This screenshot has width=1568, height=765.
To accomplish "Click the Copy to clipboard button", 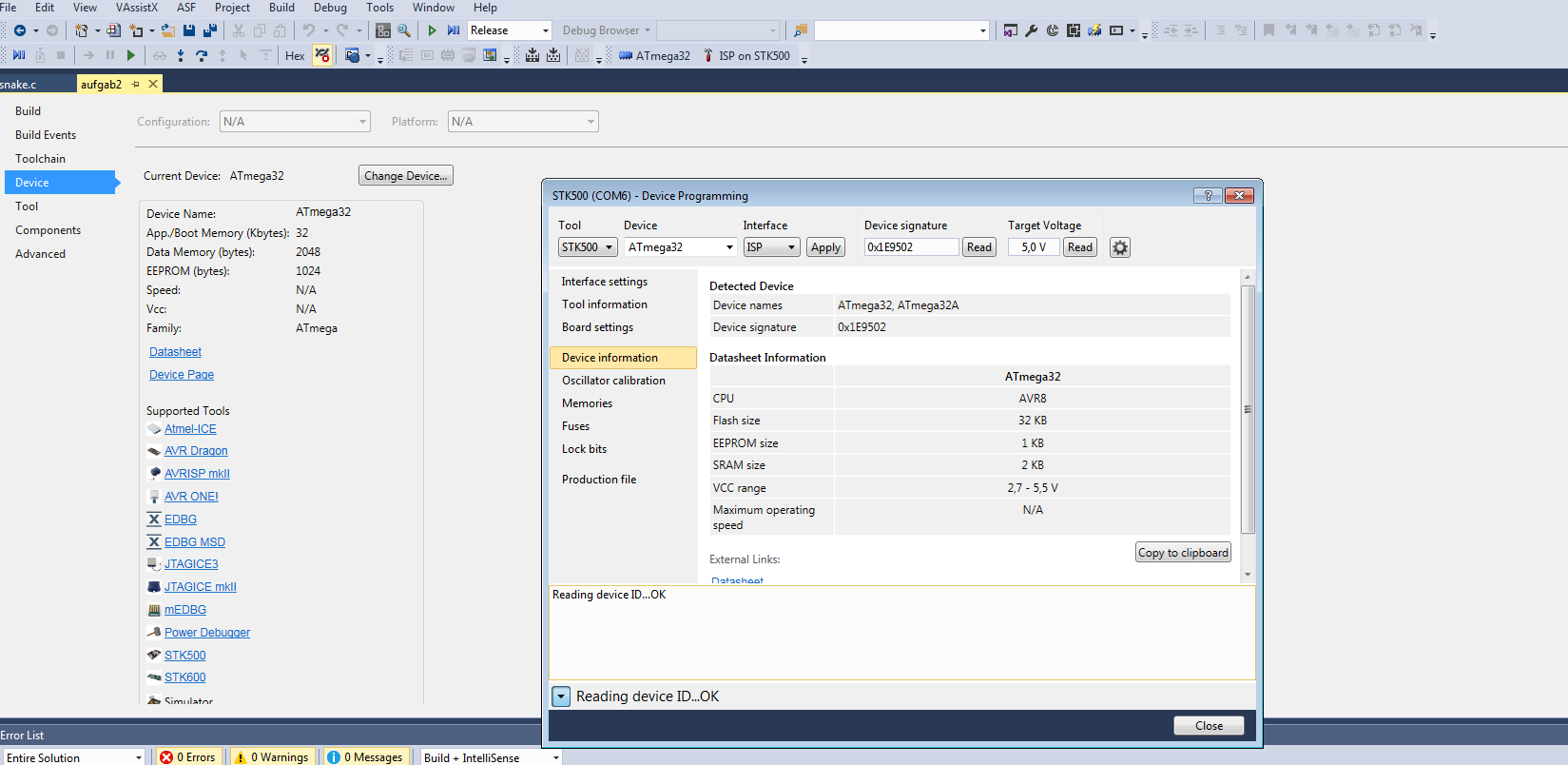I will [1184, 553].
